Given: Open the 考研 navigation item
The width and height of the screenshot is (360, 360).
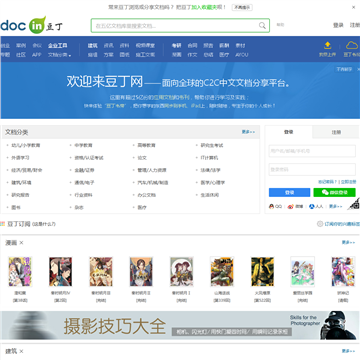Looking at the screenshot, I should click(x=177, y=45).
